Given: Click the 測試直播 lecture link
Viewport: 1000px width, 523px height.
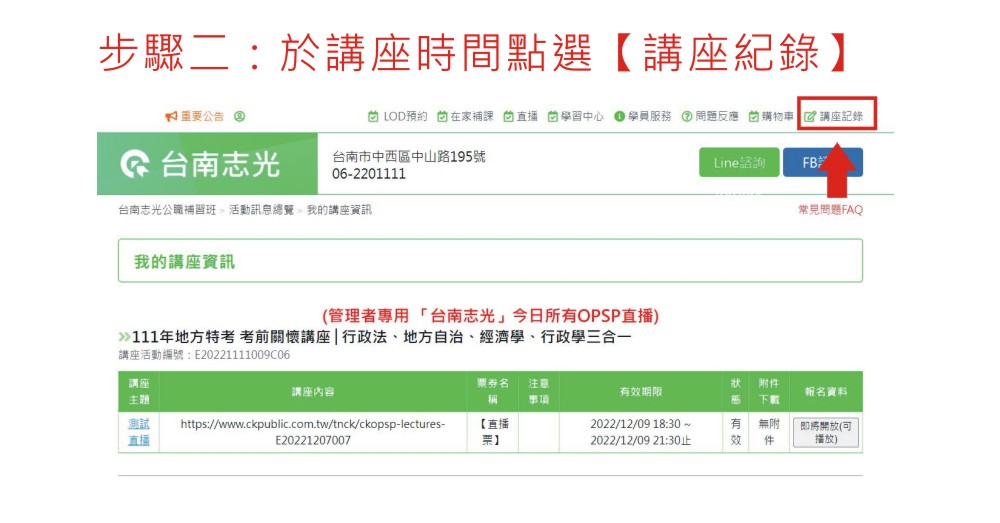Looking at the screenshot, I should pos(139,432).
